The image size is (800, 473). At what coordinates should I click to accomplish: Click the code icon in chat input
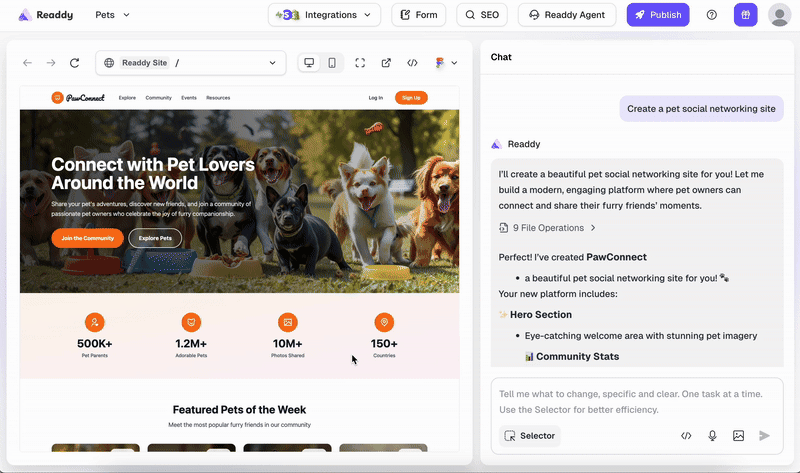tap(686, 436)
